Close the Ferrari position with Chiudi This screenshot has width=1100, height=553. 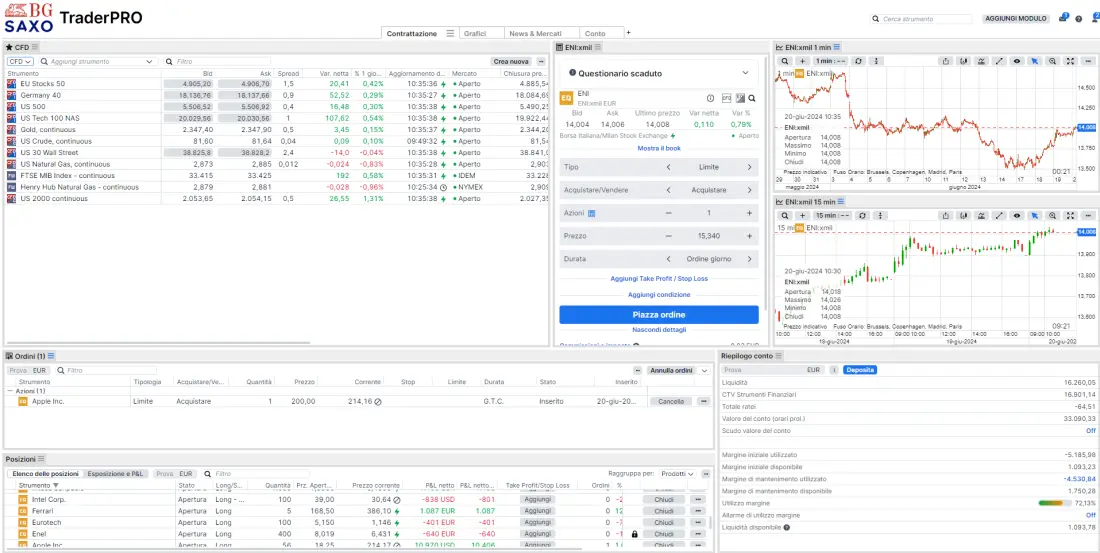pos(664,511)
